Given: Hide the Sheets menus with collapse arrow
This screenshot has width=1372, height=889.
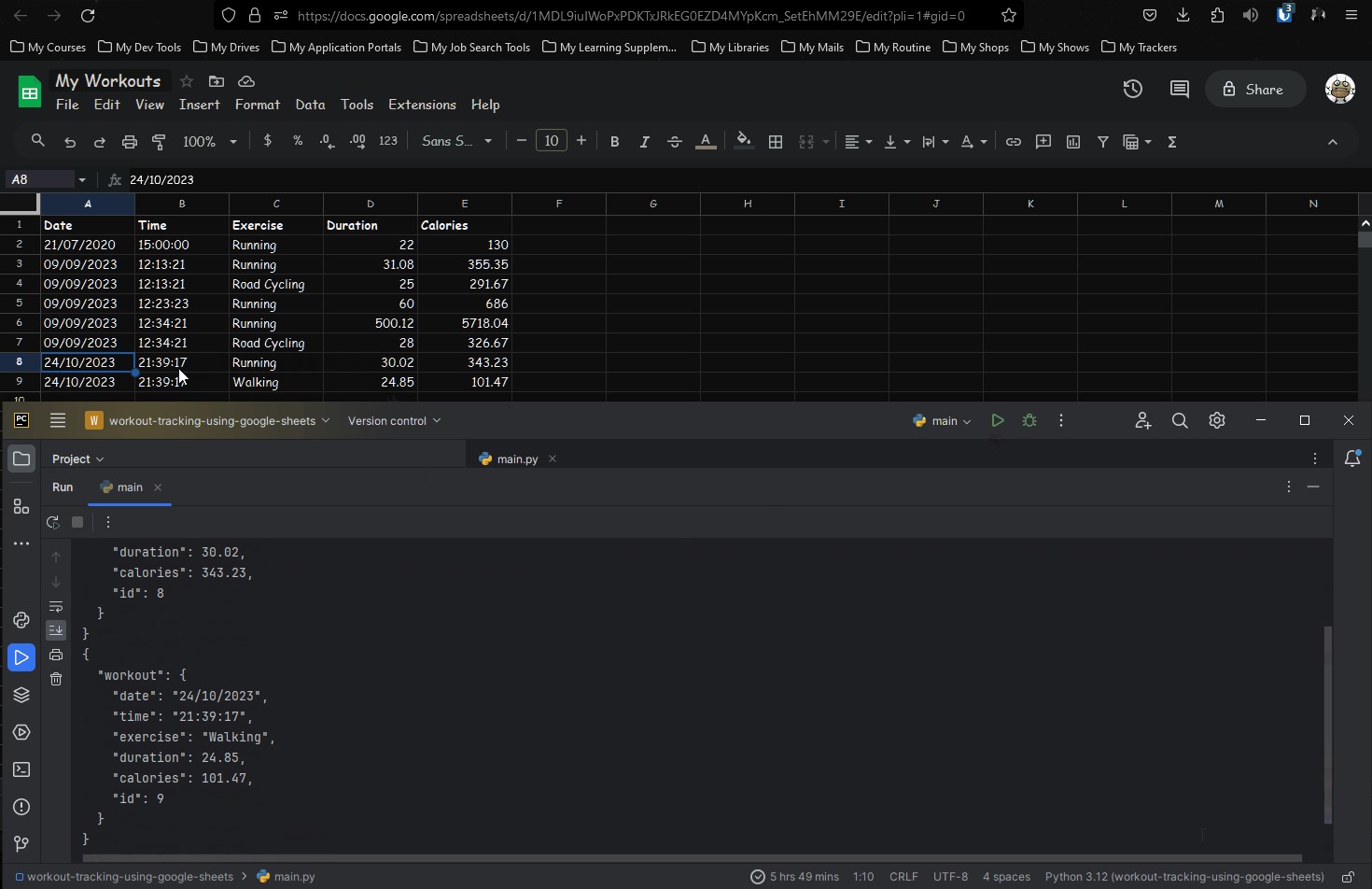Looking at the screenshot, I should (1333, 142).
